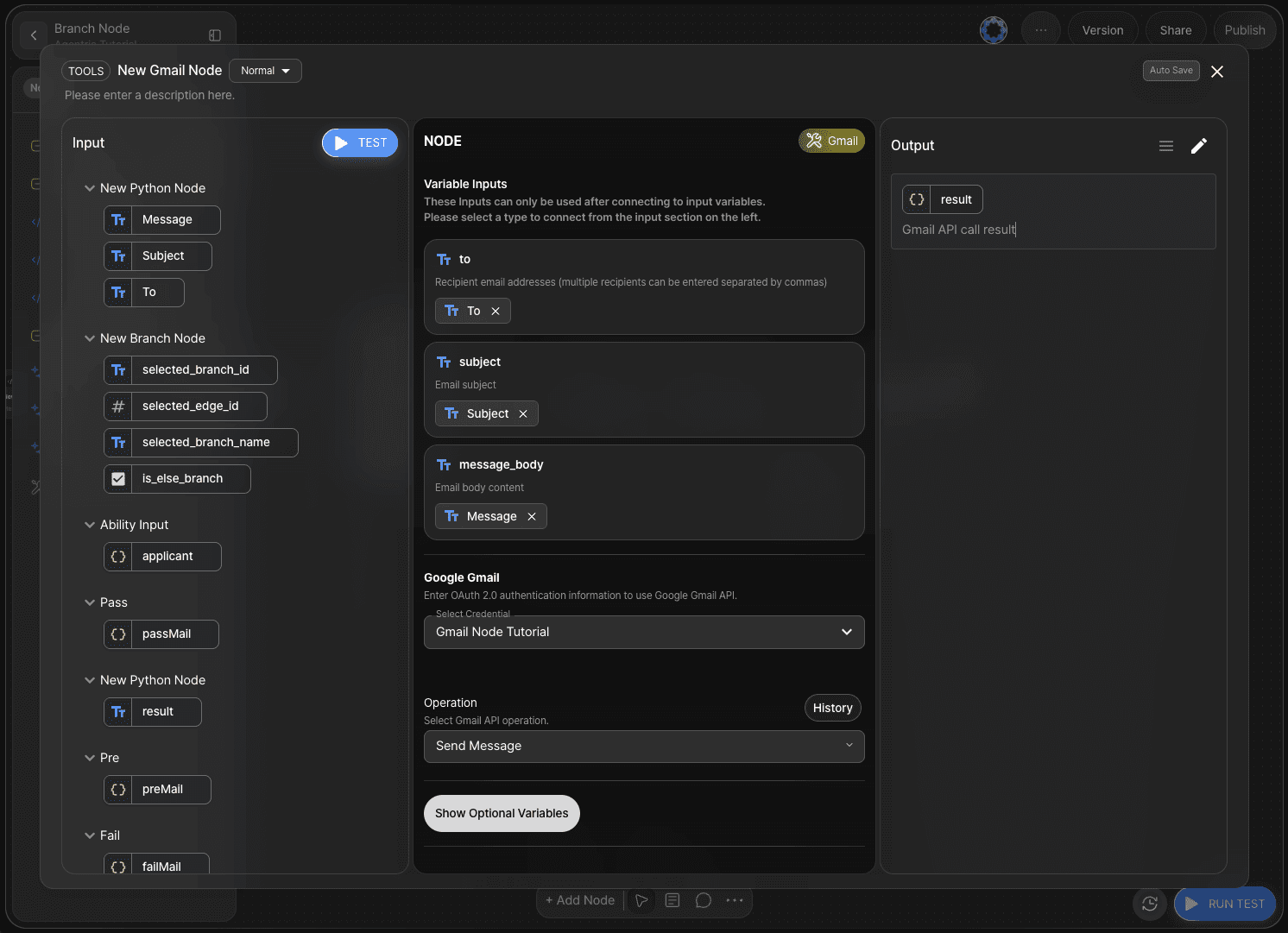Click the Auto Save badge
Viewport: 1288px width, 933px height.
coord(1171,71)
